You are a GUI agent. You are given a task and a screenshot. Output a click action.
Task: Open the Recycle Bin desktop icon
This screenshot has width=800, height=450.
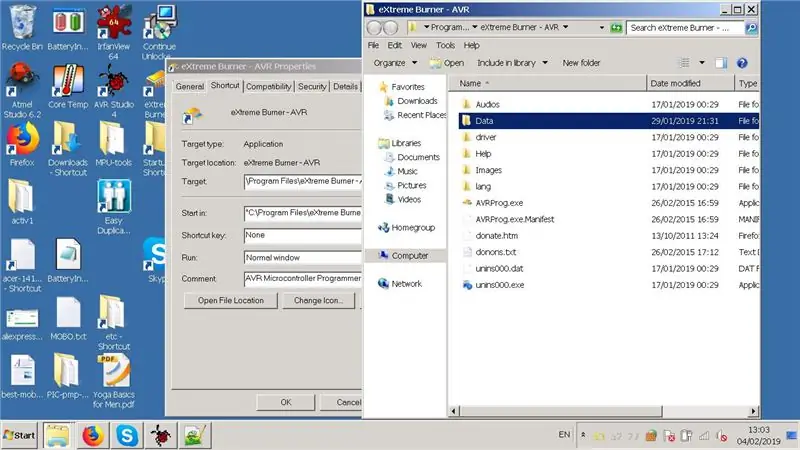tap(21, 27)
